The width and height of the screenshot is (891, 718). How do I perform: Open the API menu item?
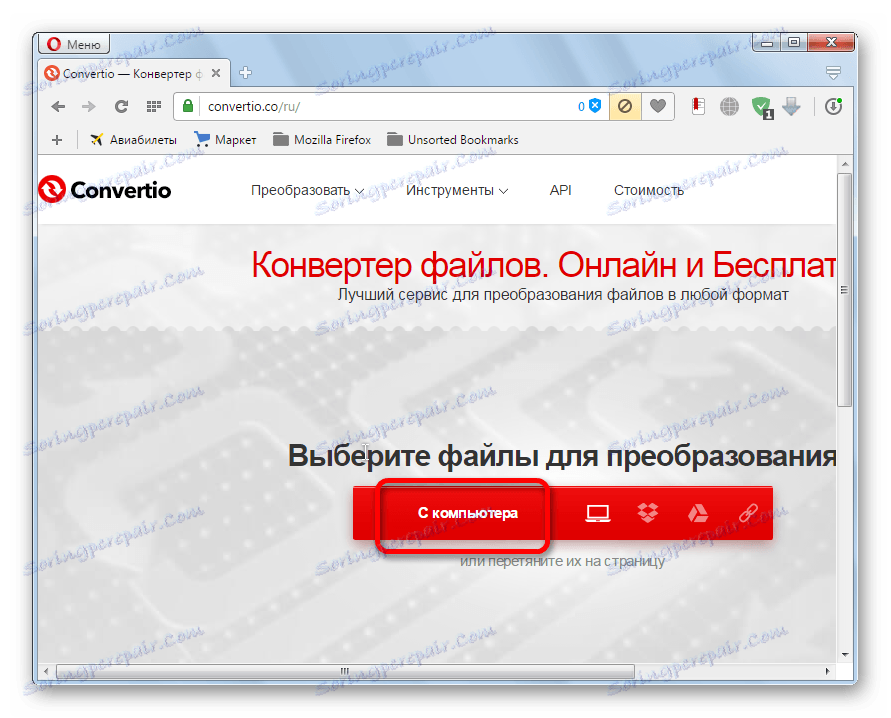click(x=560, y=190)
